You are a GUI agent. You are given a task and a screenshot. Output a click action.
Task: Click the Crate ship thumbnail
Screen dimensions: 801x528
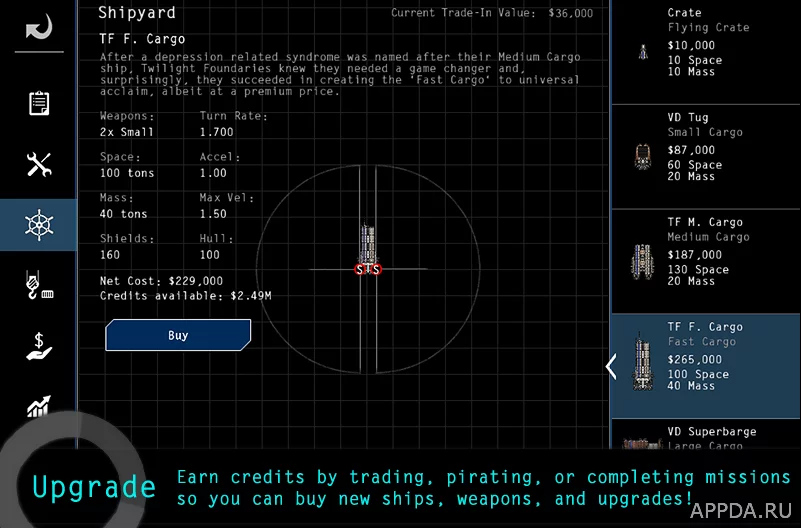[643, 52]
